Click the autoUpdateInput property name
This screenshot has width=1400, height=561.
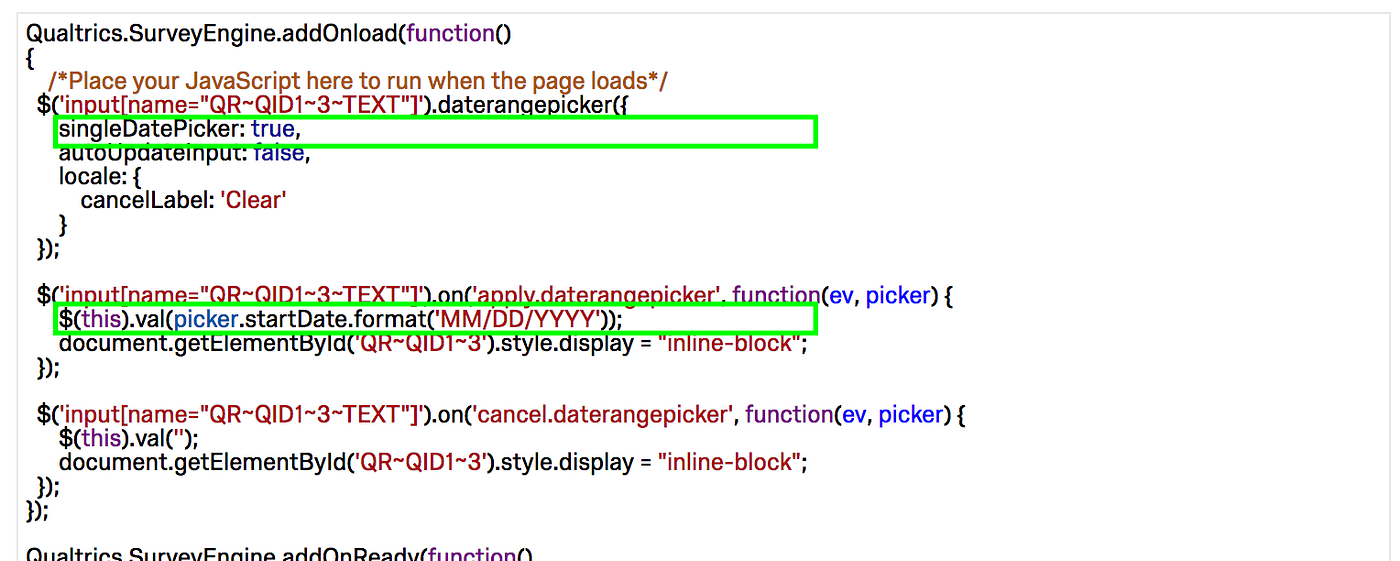[152, 153]
